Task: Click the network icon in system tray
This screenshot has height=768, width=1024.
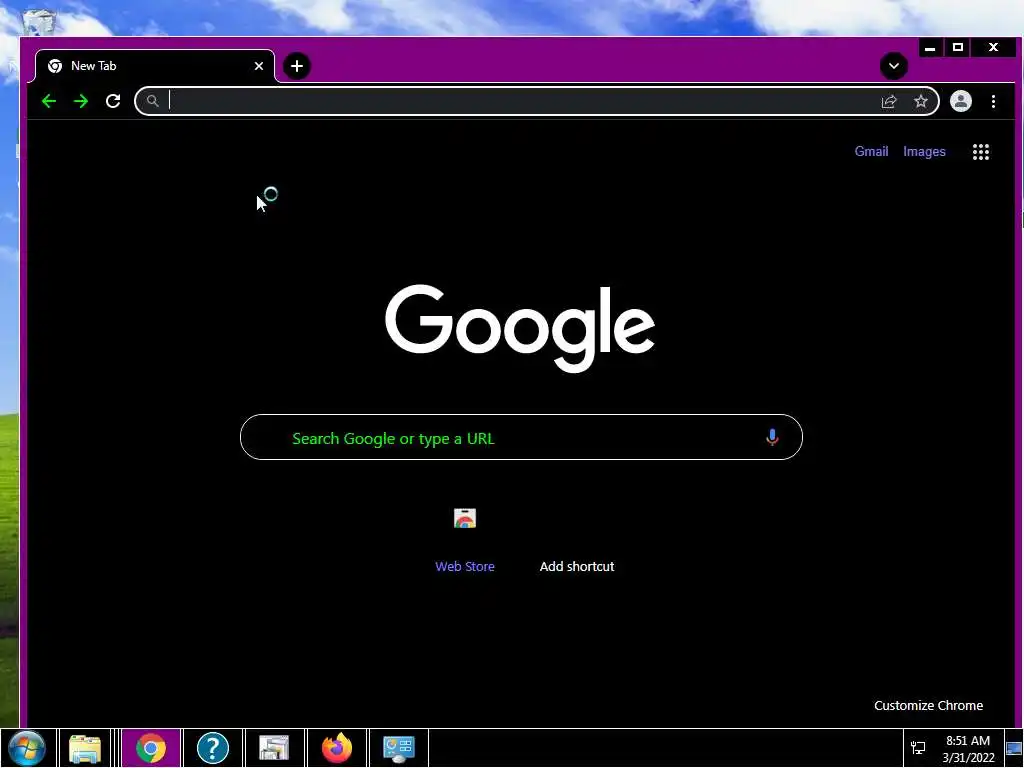Action: pyautogui.click(x=918, y=748)
